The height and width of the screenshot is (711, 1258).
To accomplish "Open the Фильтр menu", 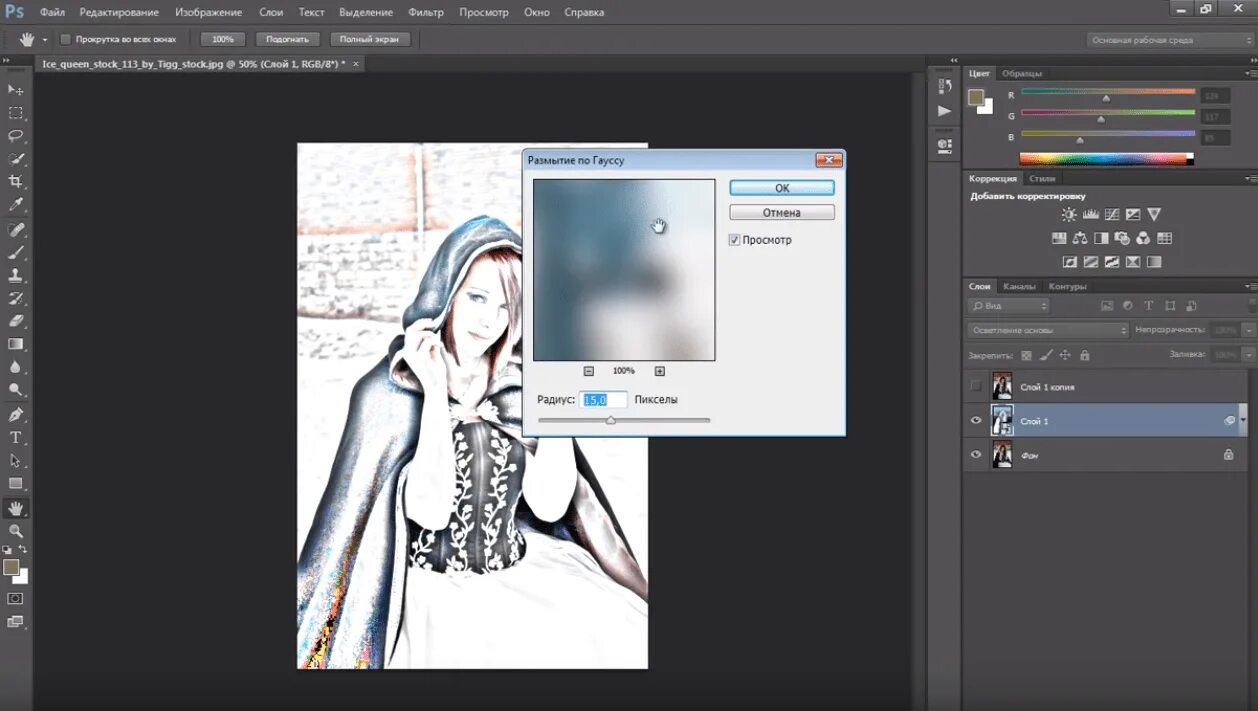I will click(x=426, y=12).
